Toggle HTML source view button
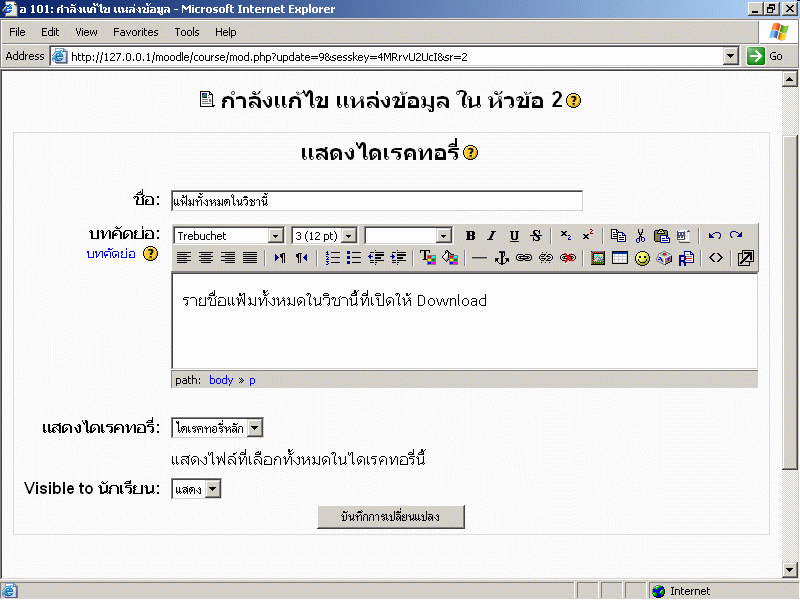800x600 pixels. coord(716,258)
